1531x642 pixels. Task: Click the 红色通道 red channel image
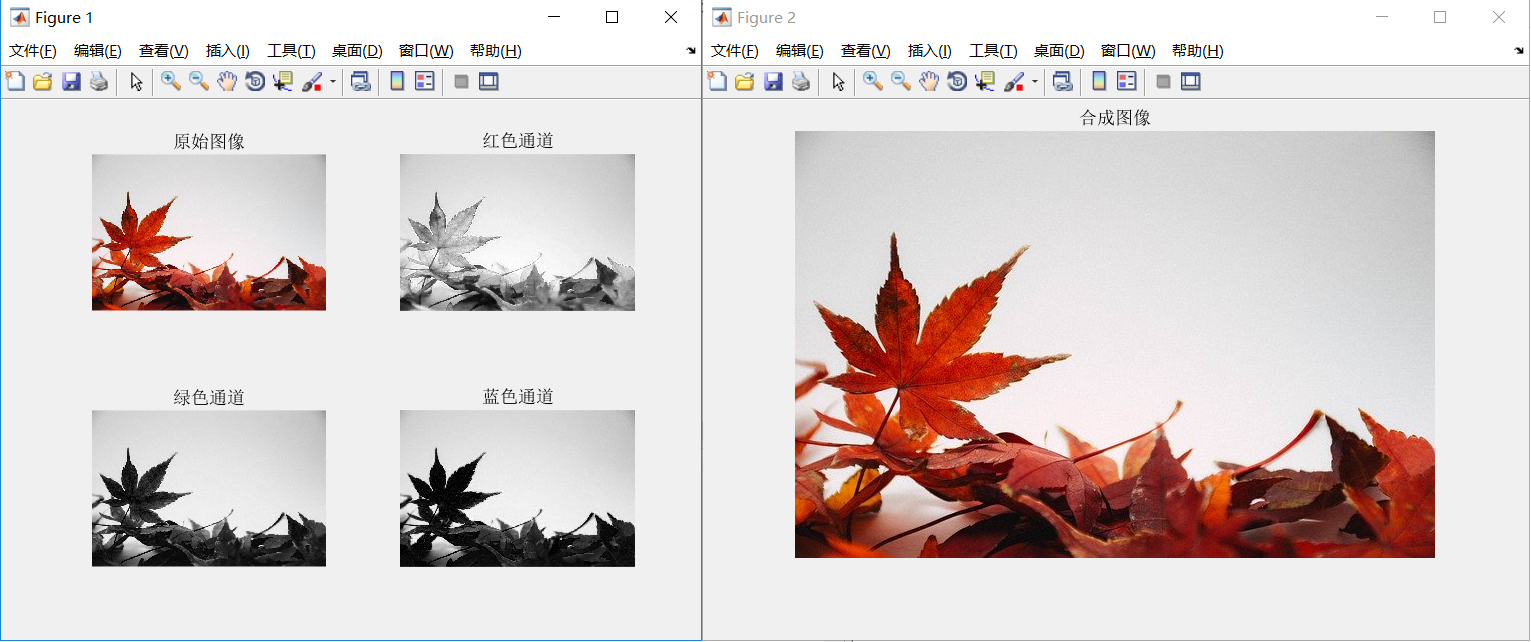(517, 232)
